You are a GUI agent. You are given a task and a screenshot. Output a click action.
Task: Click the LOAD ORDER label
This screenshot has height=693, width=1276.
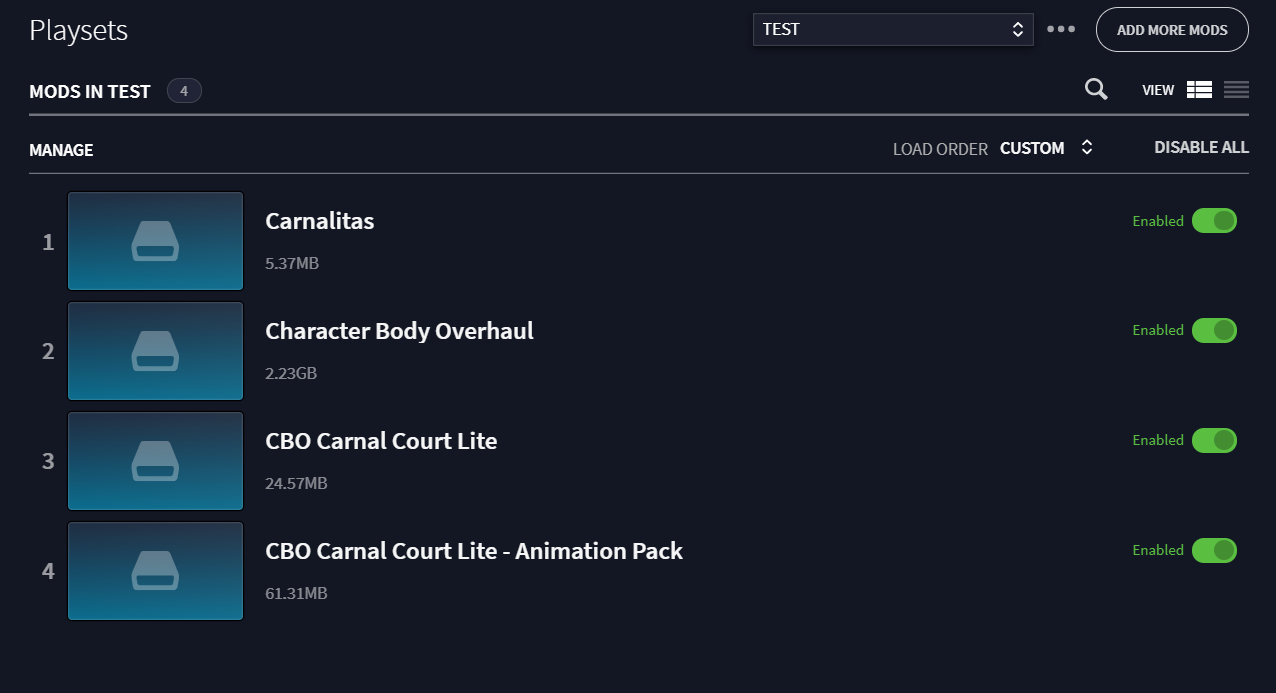(x=940, y=149)
